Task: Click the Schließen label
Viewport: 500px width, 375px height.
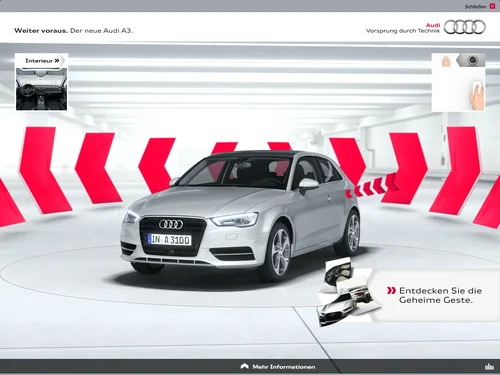Action: click(x=476, y=7)
